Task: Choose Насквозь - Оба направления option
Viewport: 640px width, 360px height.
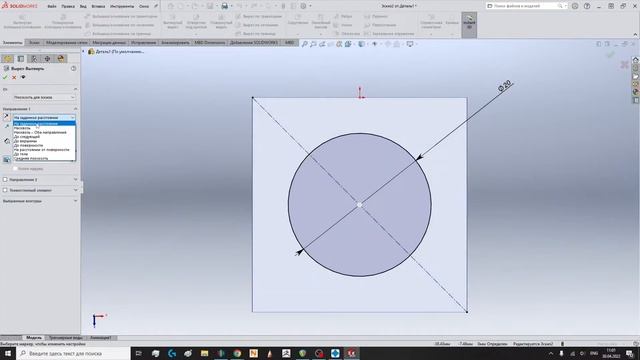Action: coord(44,132)
